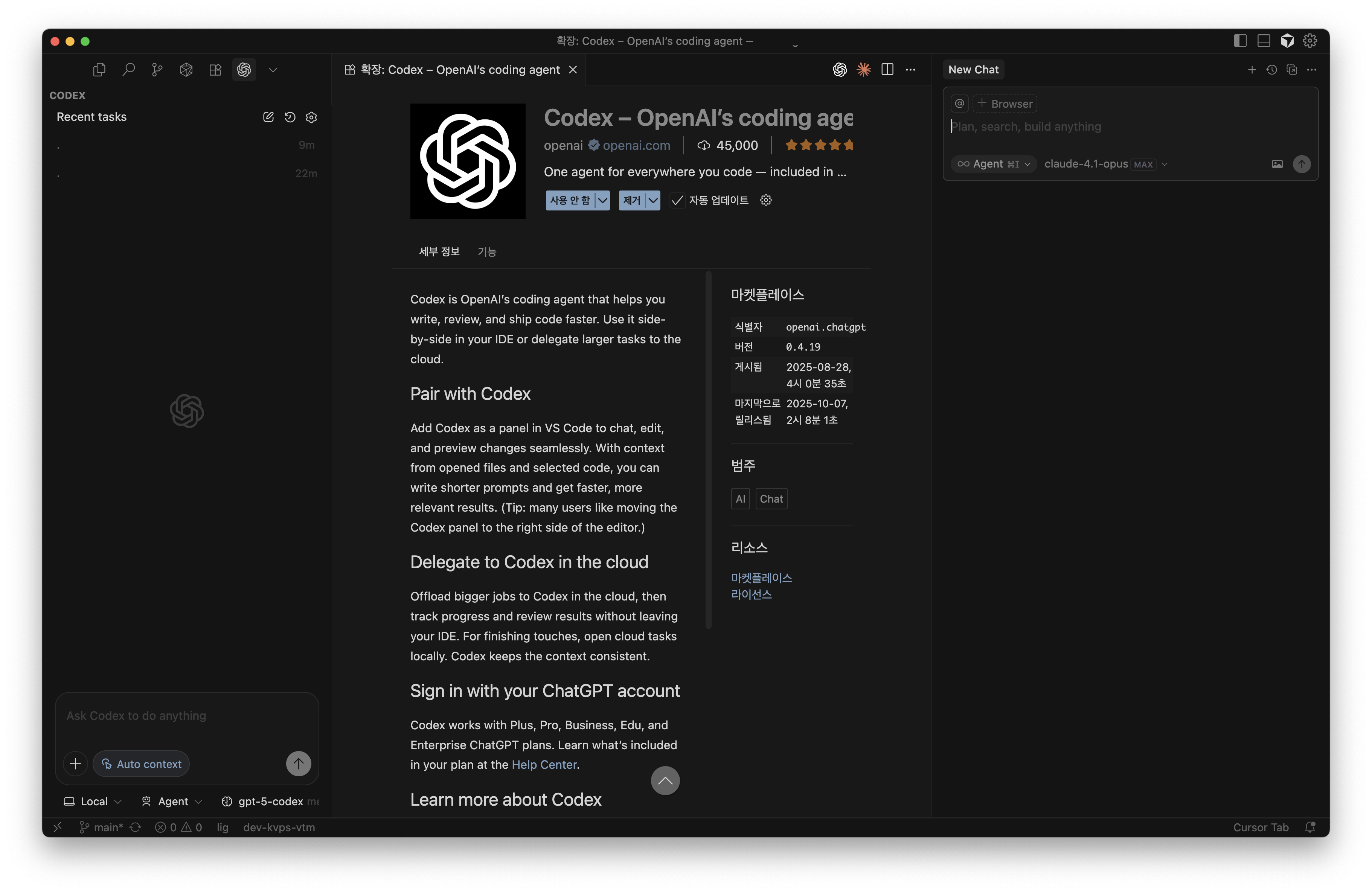This screenshot has width=1372, height=893.
Task: Open the Search view in activity bar
Action: [128, 70]
